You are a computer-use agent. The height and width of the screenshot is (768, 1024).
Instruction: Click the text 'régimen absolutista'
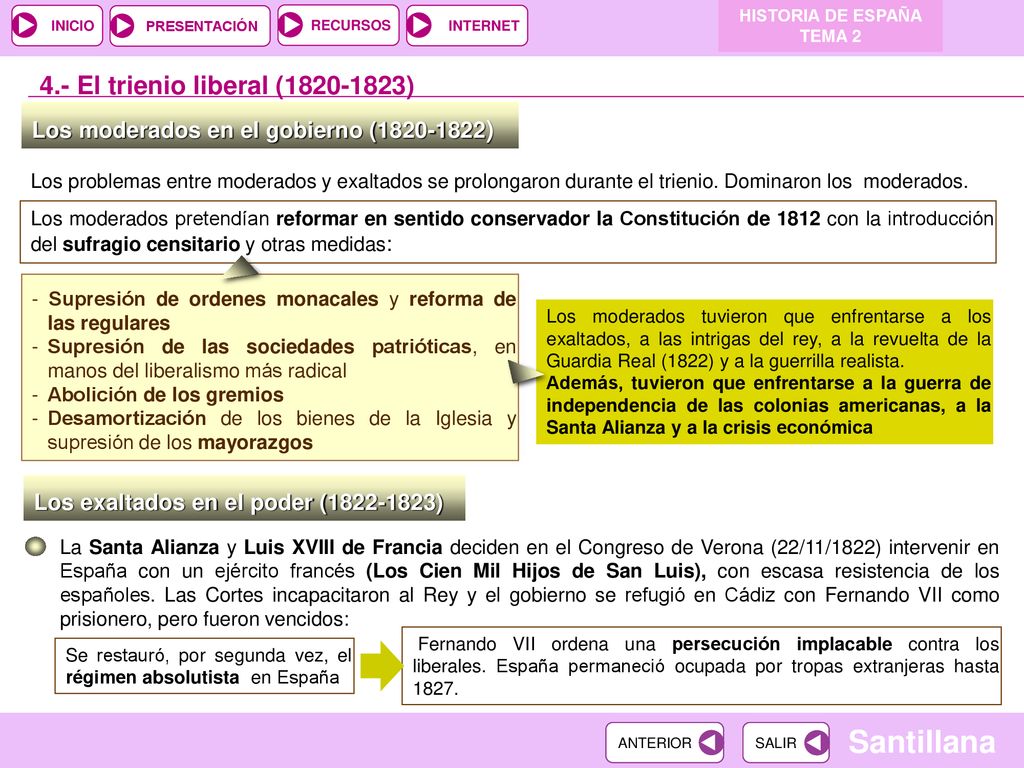click(152, 677)
